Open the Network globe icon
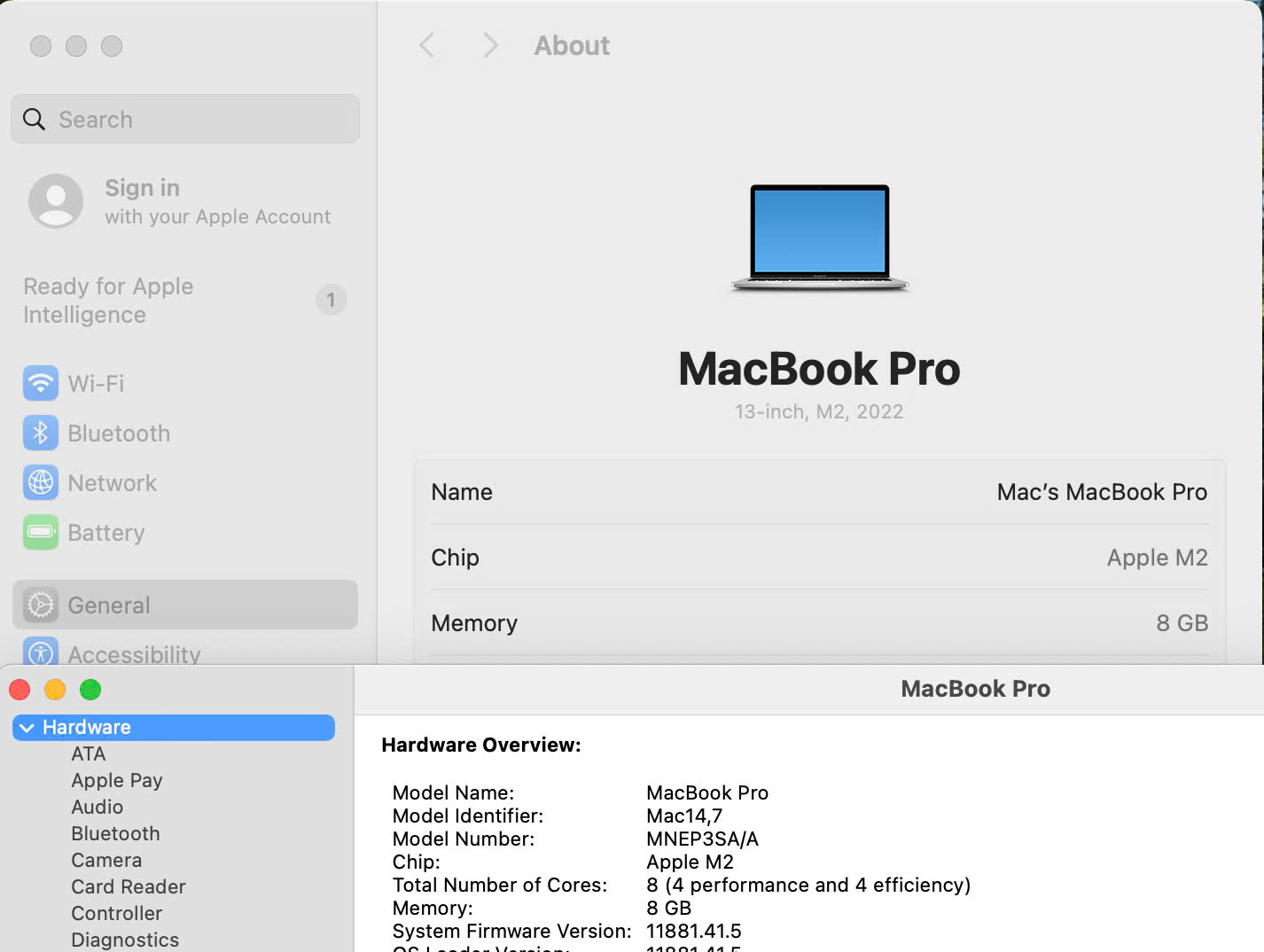The height and width of the screenshot is (952, 1264). (41, 483)
